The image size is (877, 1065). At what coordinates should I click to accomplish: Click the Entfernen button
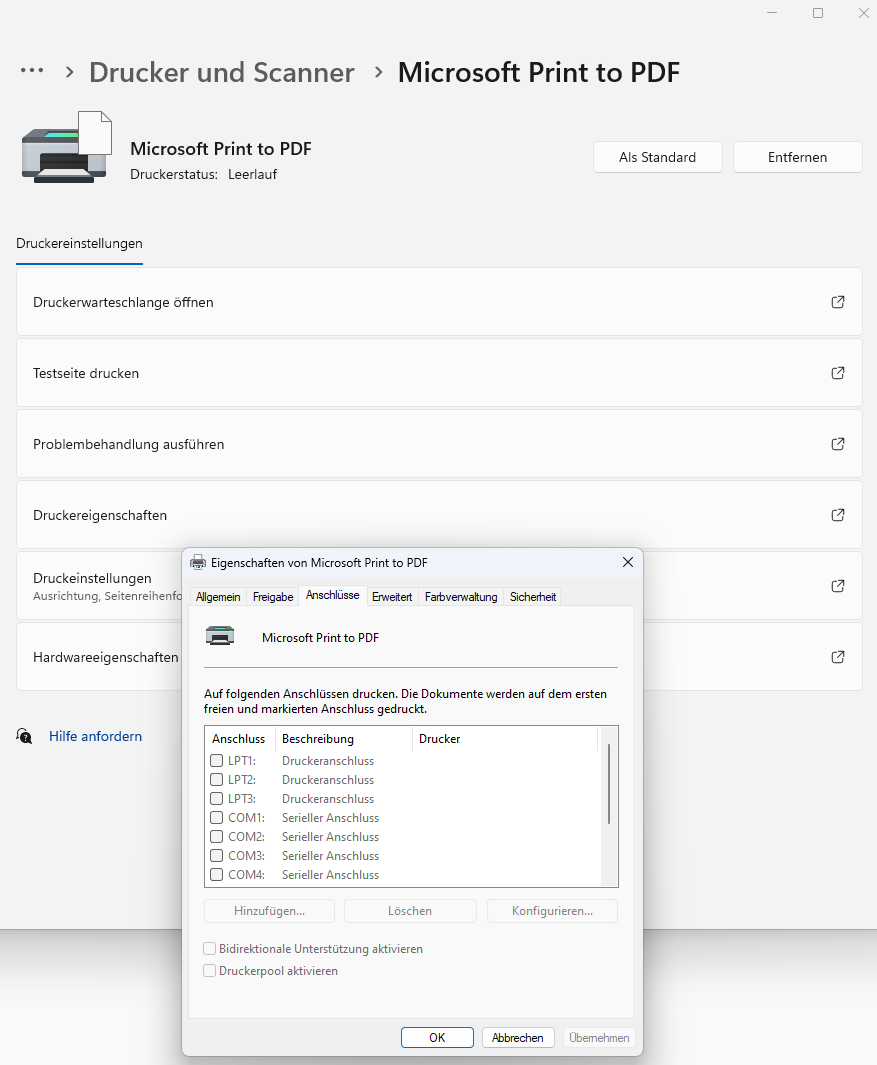pyautogui.click(x=798, y=157)
